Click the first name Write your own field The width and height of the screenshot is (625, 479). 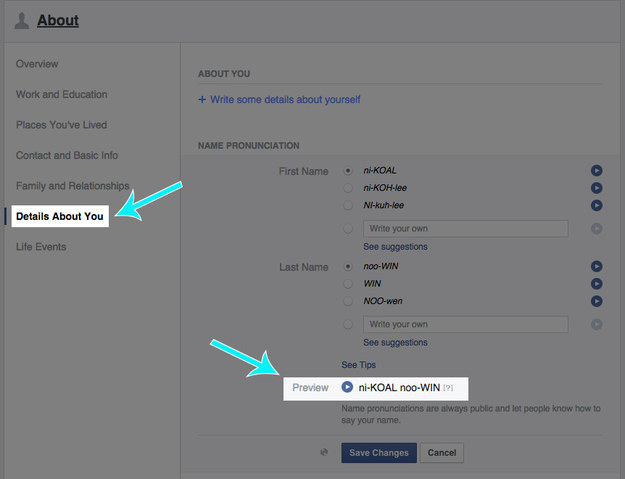465,228
